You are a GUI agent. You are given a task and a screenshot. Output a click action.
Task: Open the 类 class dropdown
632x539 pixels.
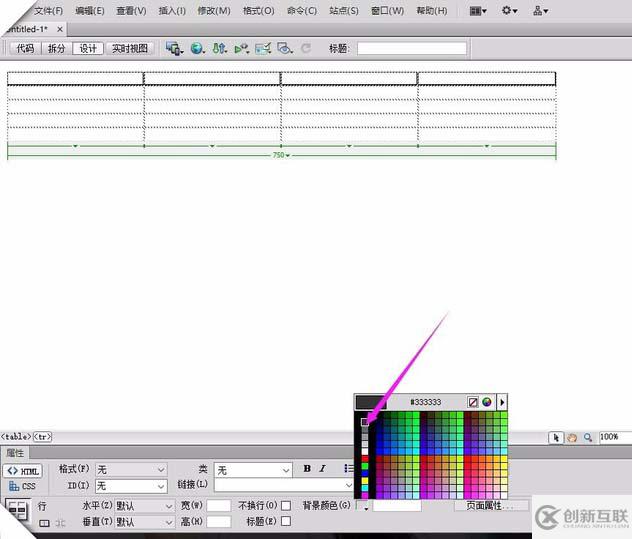click(253, 470)
